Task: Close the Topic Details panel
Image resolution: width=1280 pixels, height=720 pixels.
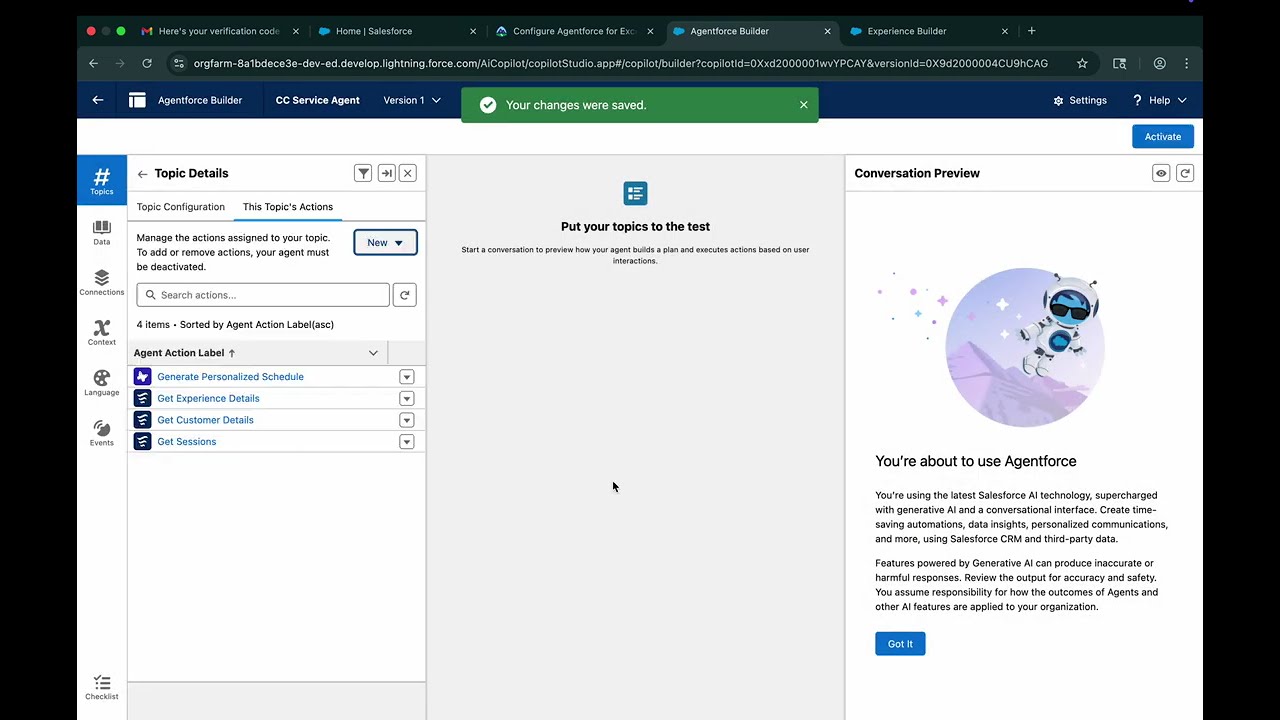Action: (408, 173)
